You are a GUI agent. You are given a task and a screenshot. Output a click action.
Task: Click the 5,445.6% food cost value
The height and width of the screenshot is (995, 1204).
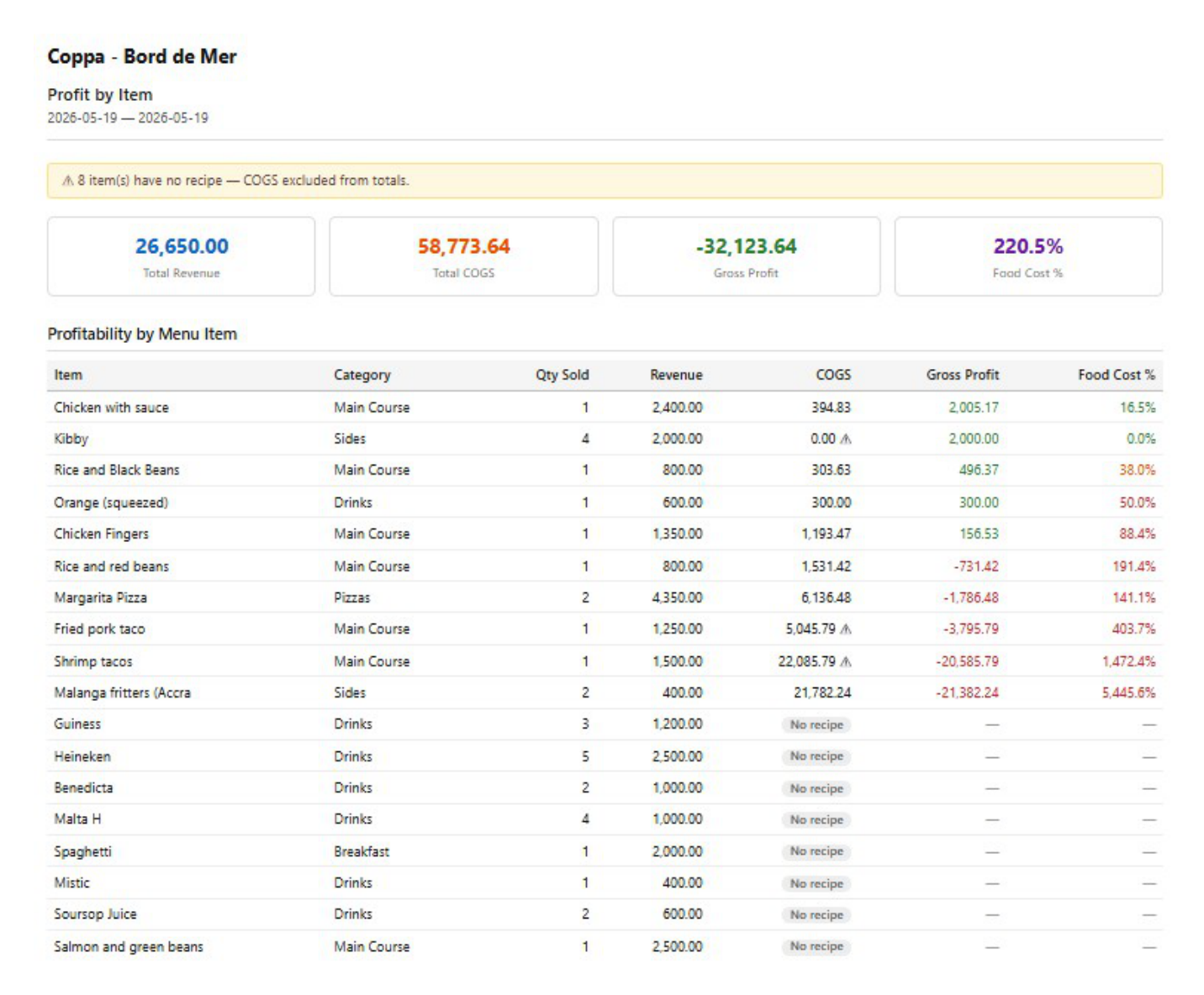tap(1128, 692)
